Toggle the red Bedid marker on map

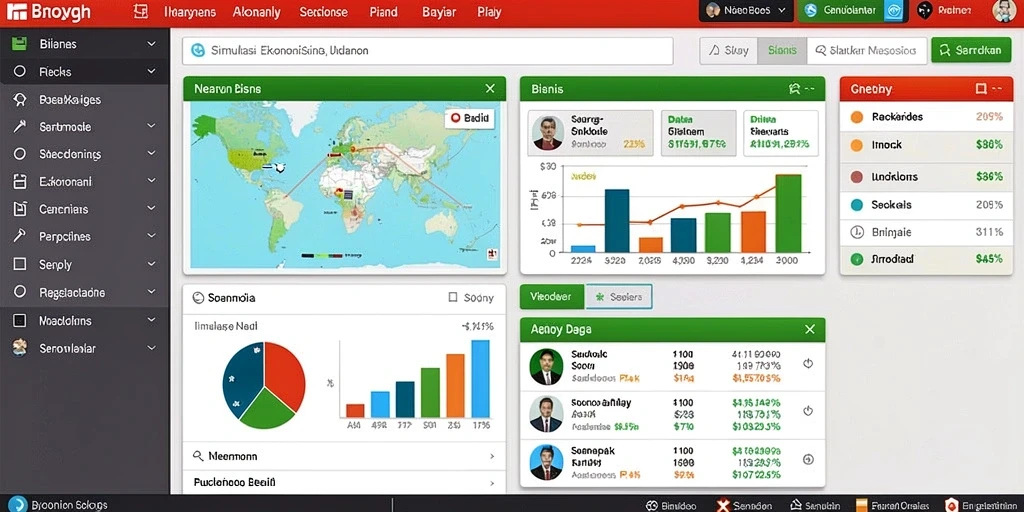(455, 119)
